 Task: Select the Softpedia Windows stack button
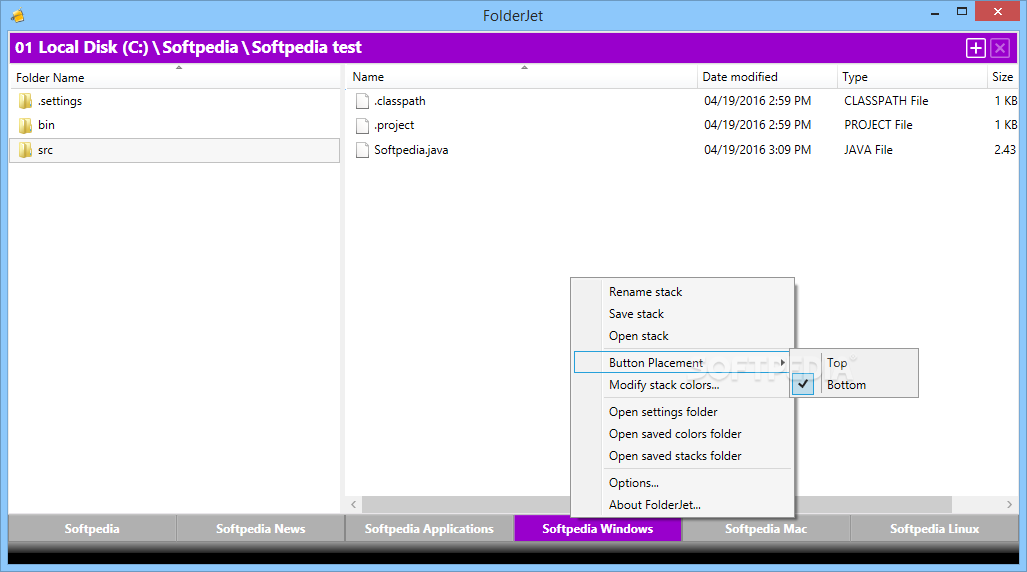pos(597,528)
